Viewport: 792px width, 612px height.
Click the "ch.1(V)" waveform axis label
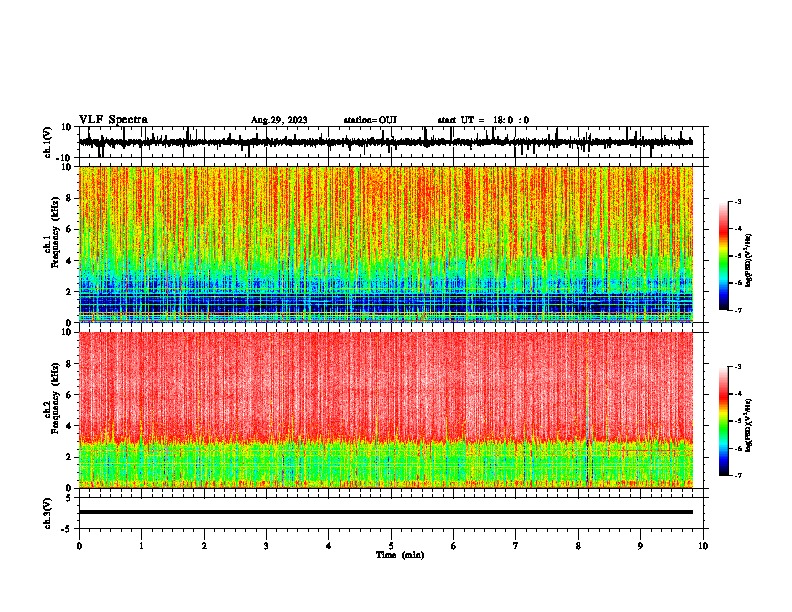click(47, 142)
